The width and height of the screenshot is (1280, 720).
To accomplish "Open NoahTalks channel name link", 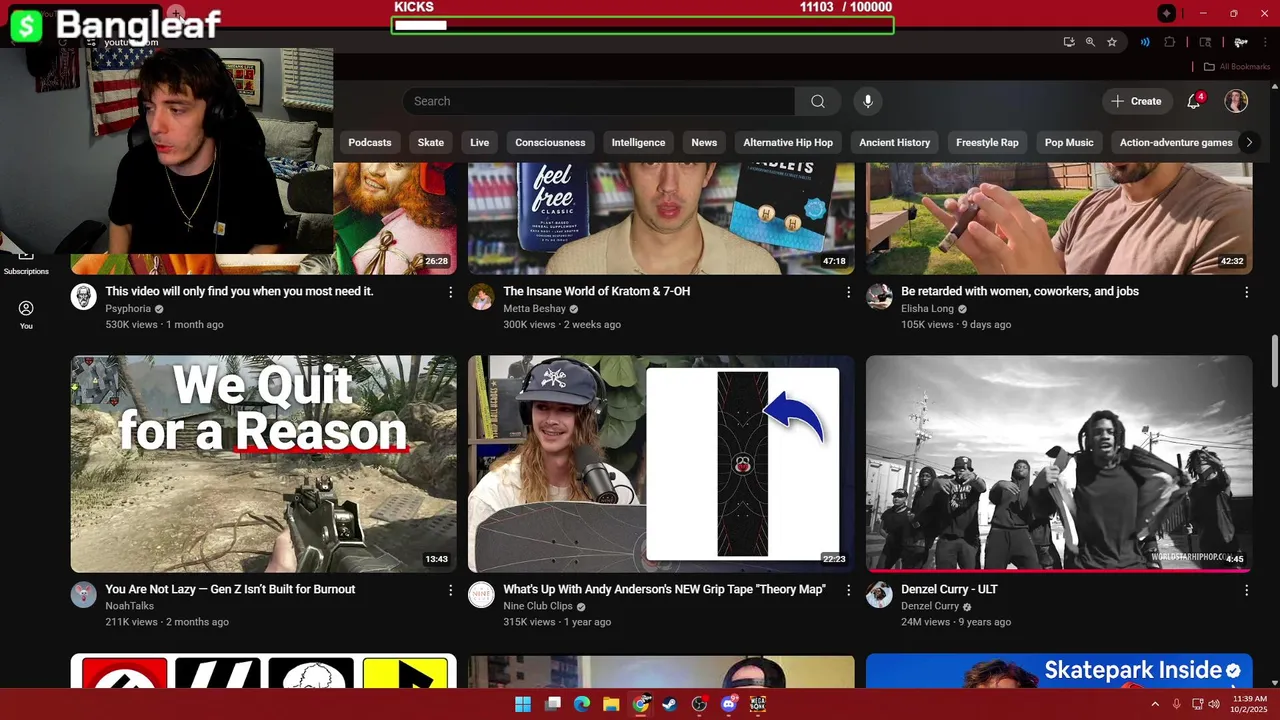I will [x=130, y=606].
